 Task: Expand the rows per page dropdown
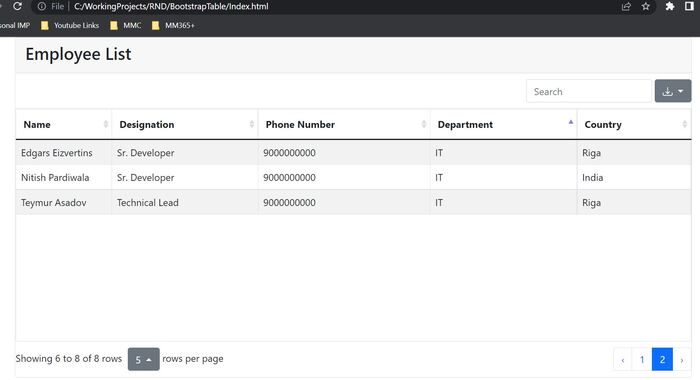coord(143,359)
